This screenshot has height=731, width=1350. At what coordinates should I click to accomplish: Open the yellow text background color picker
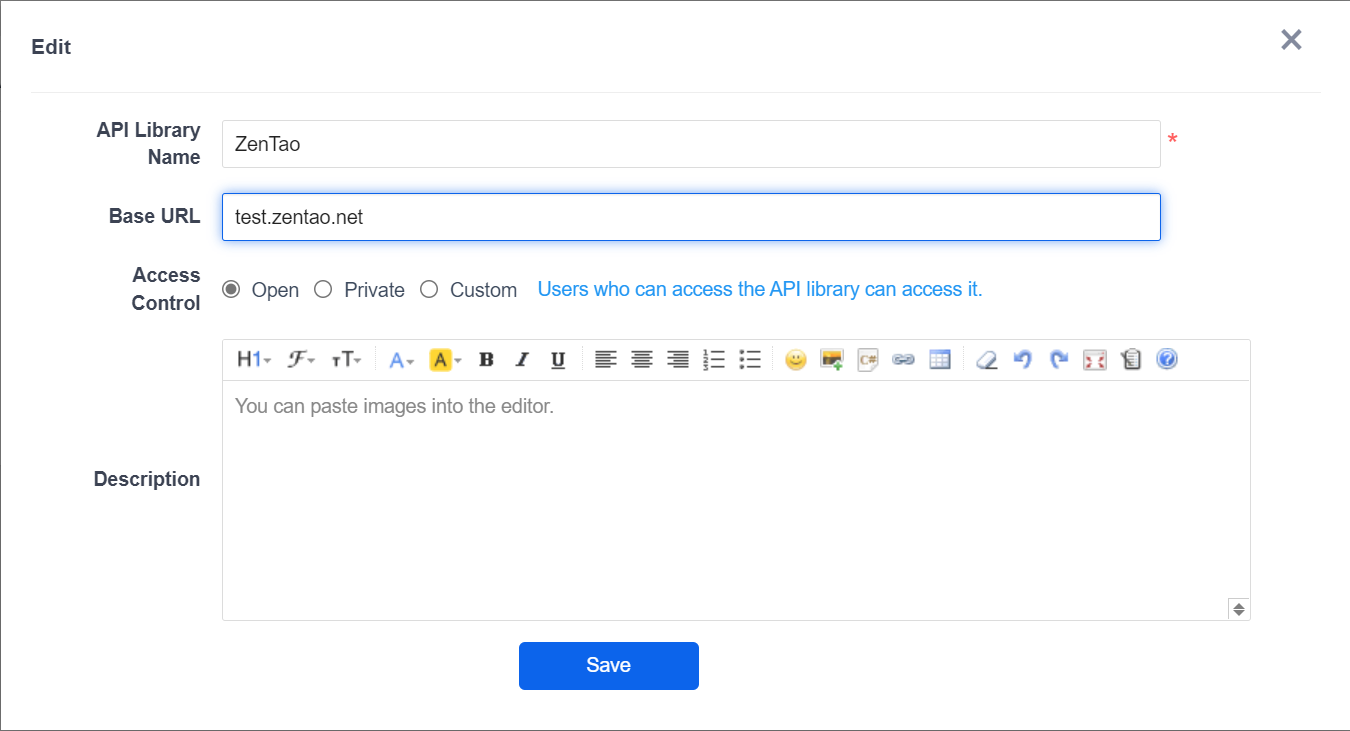point(445,360)
